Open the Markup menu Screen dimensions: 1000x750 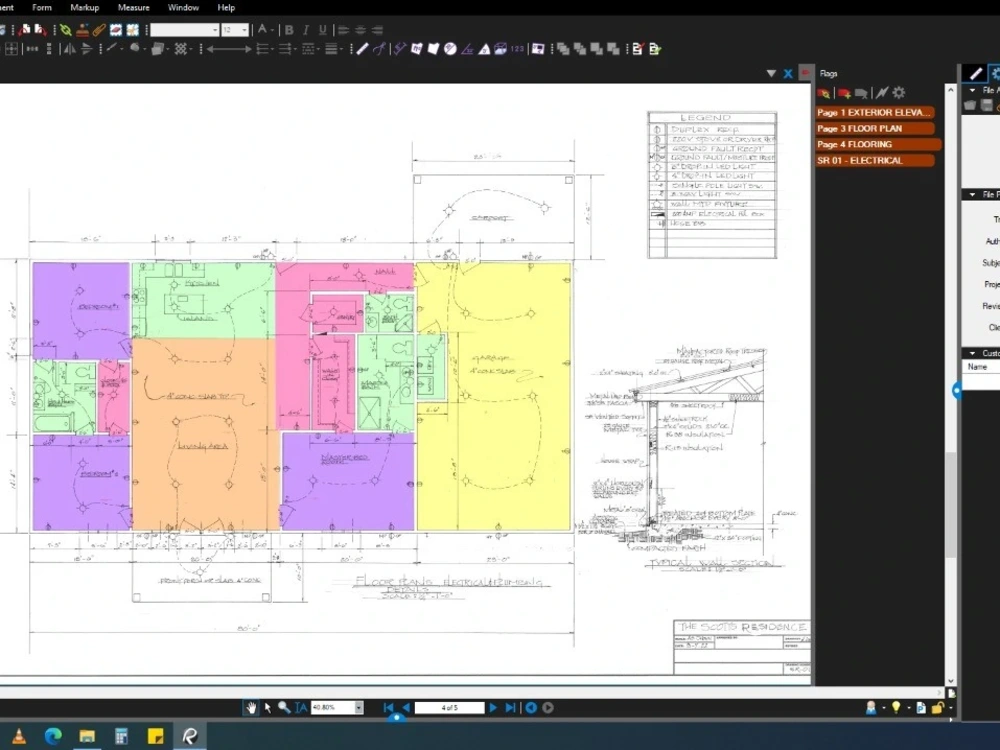[x=84, y=7]
